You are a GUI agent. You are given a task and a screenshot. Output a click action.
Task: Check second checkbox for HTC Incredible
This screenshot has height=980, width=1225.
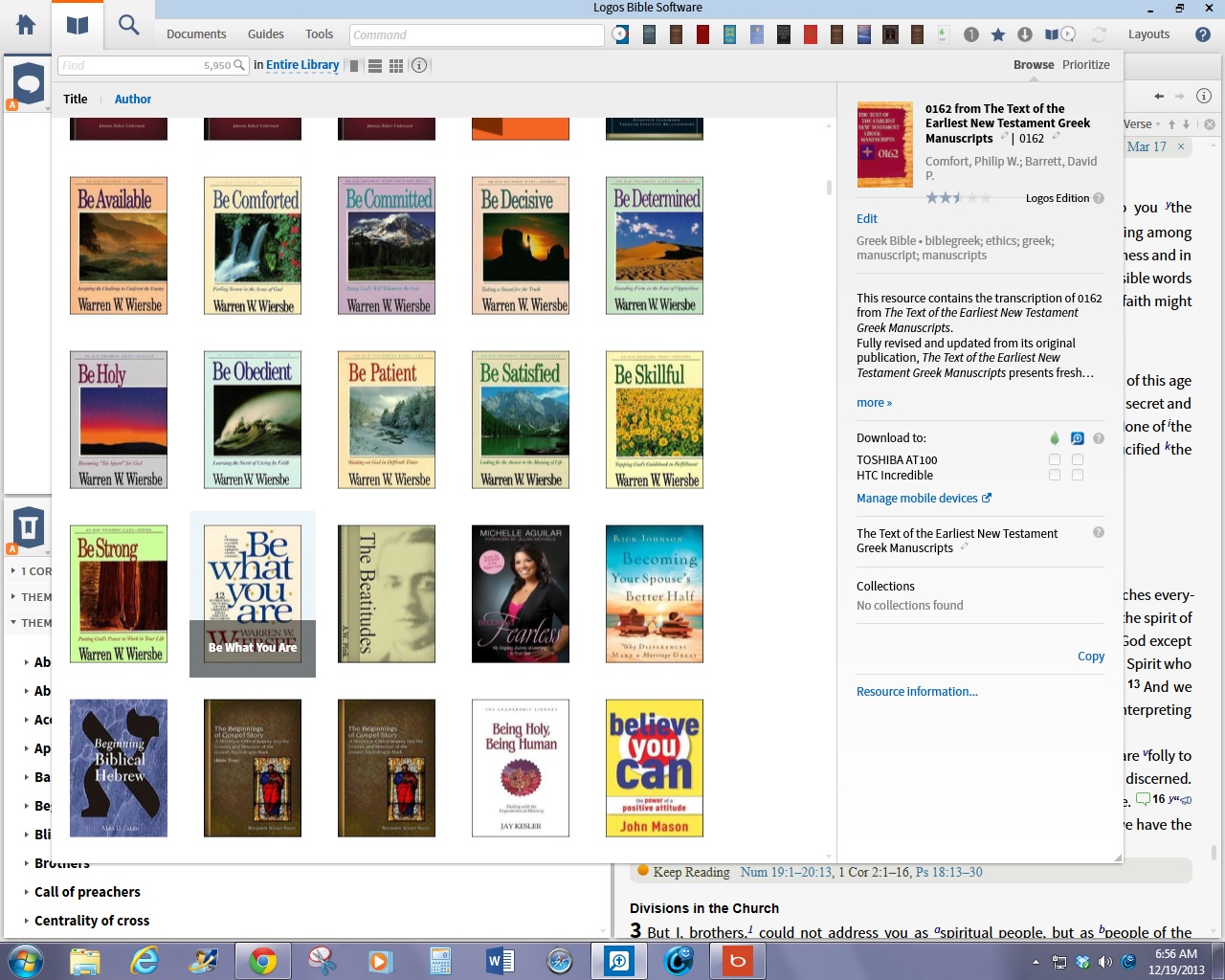point(1078,475)
